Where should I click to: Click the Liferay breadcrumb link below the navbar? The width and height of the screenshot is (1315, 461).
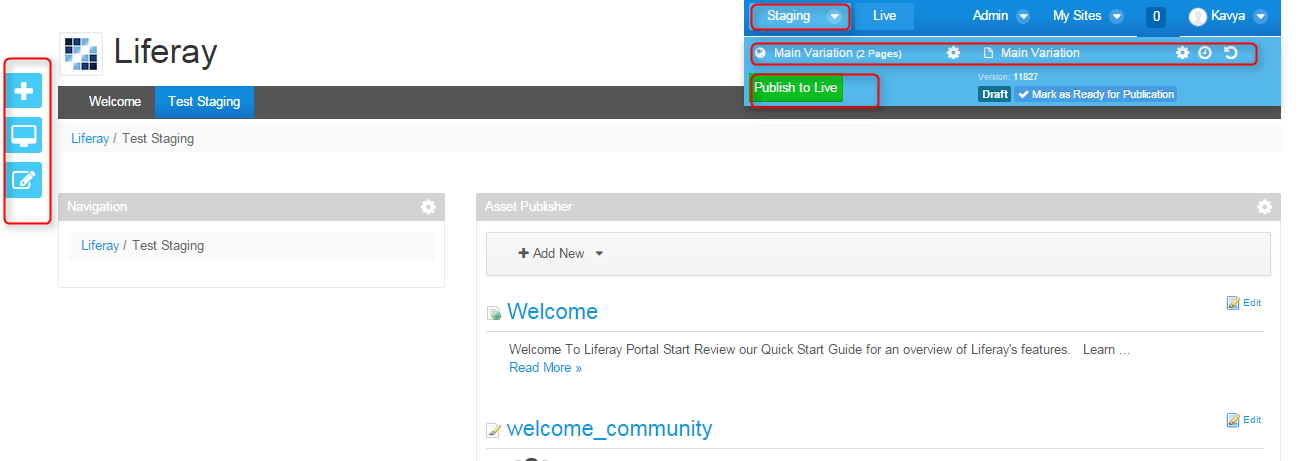coord(90,139)
